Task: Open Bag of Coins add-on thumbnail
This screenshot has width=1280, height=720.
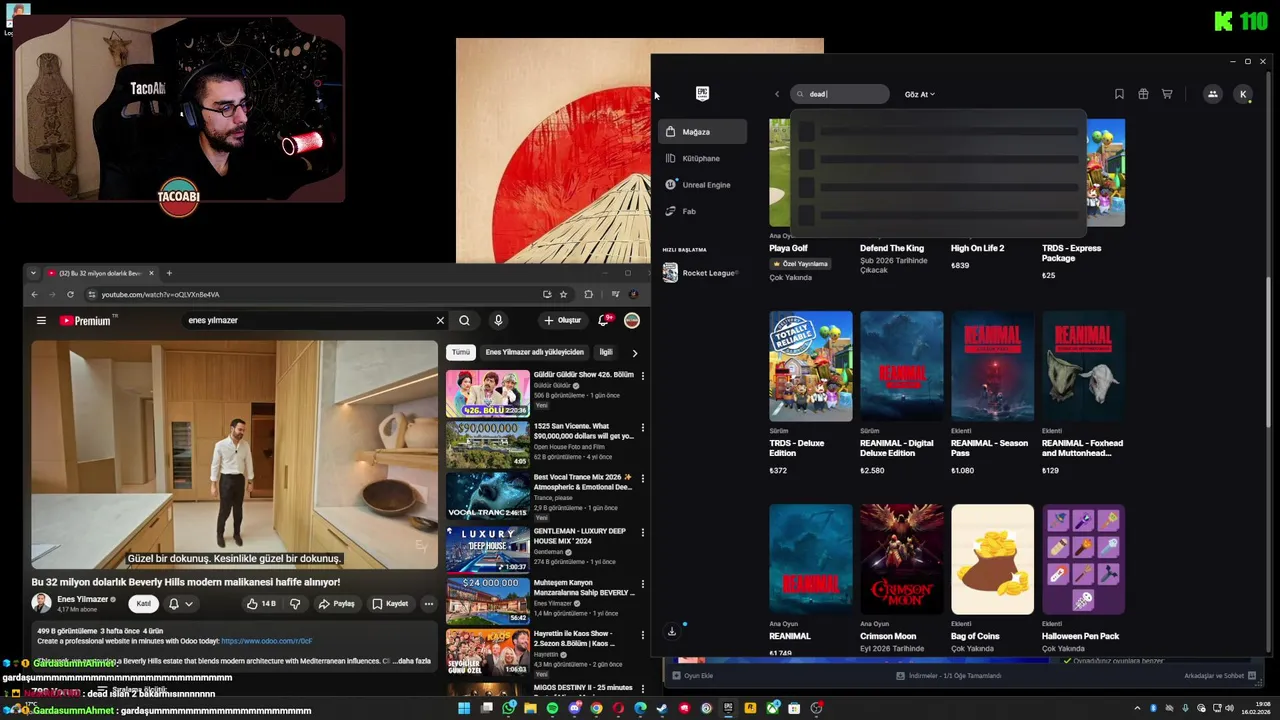Action: point(992,559)
